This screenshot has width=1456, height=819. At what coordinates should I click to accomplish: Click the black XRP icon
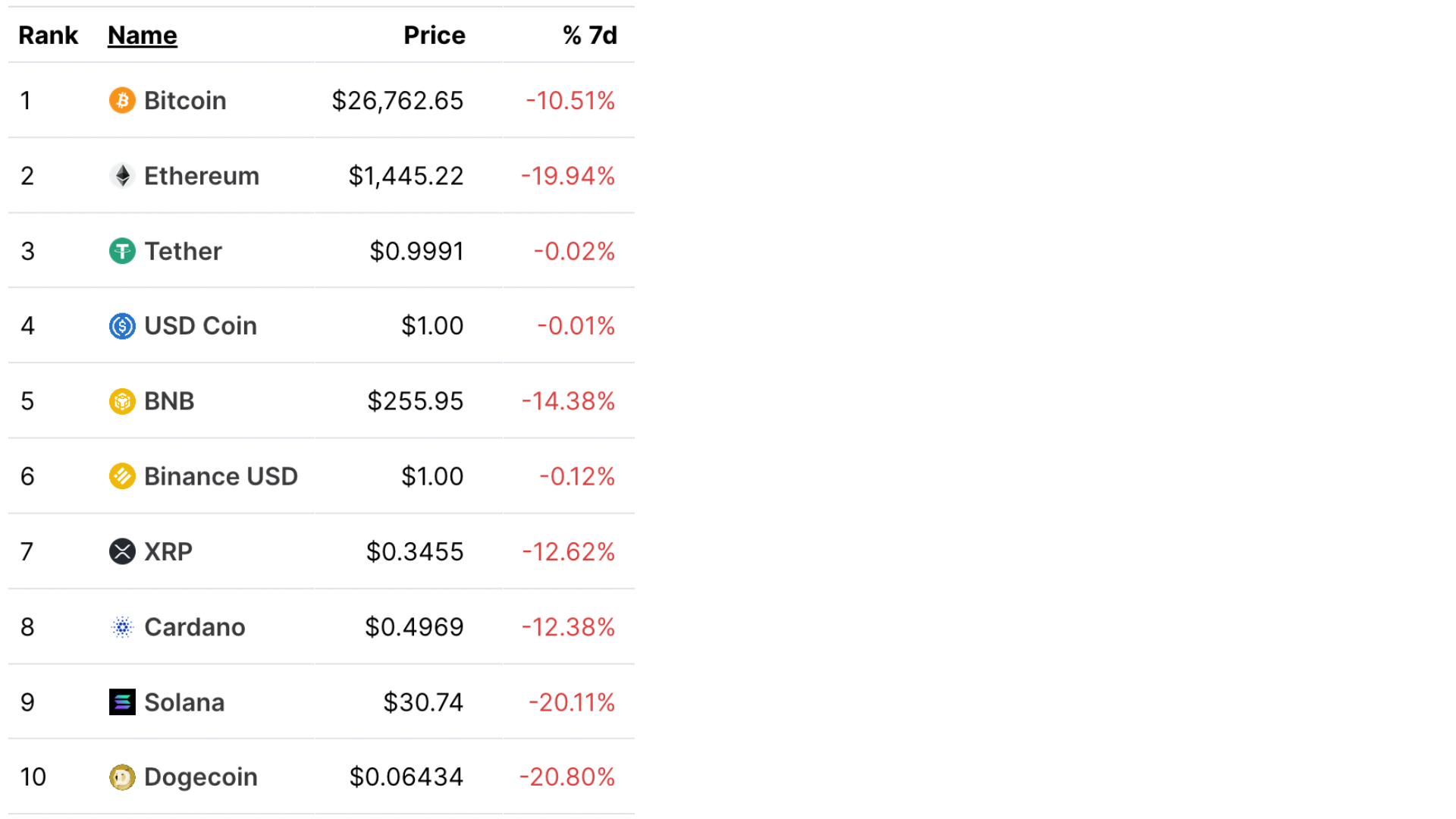(122, 551)
